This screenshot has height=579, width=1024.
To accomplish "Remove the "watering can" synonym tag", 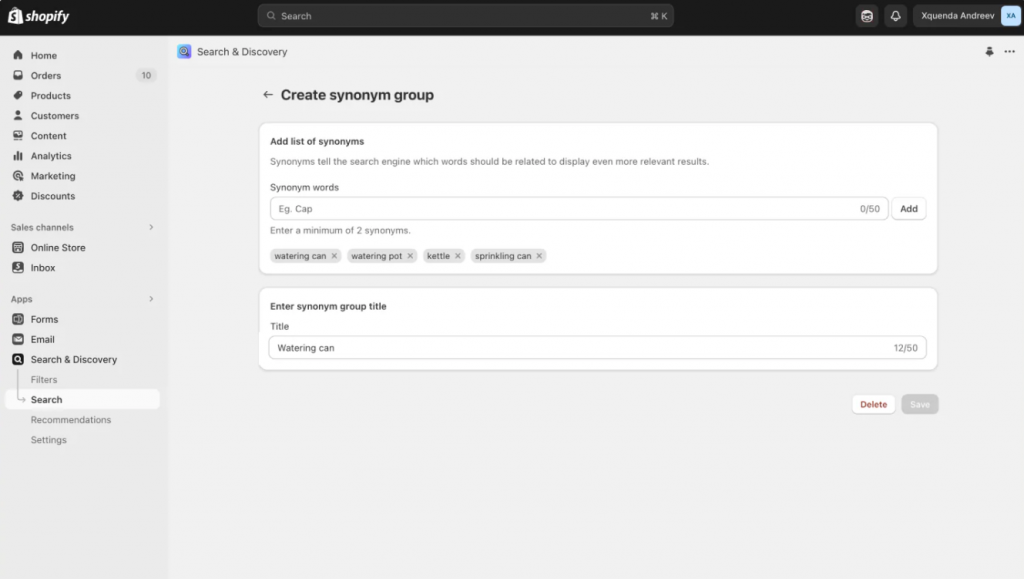I will 334,256.
